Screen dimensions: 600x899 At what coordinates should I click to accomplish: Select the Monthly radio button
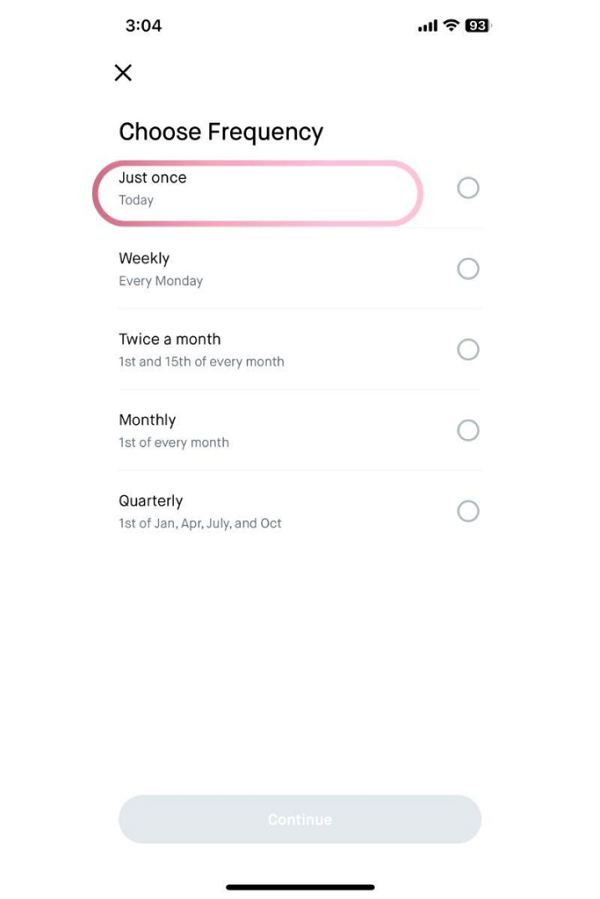coord(468,430)
